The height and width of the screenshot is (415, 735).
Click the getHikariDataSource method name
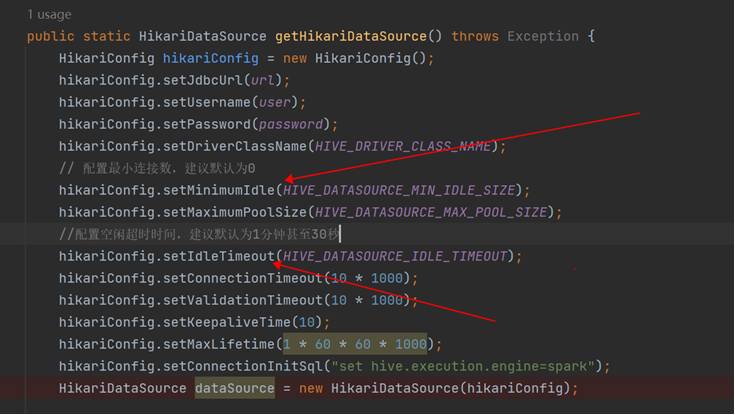pyautogui.click(x=351, y=36)
